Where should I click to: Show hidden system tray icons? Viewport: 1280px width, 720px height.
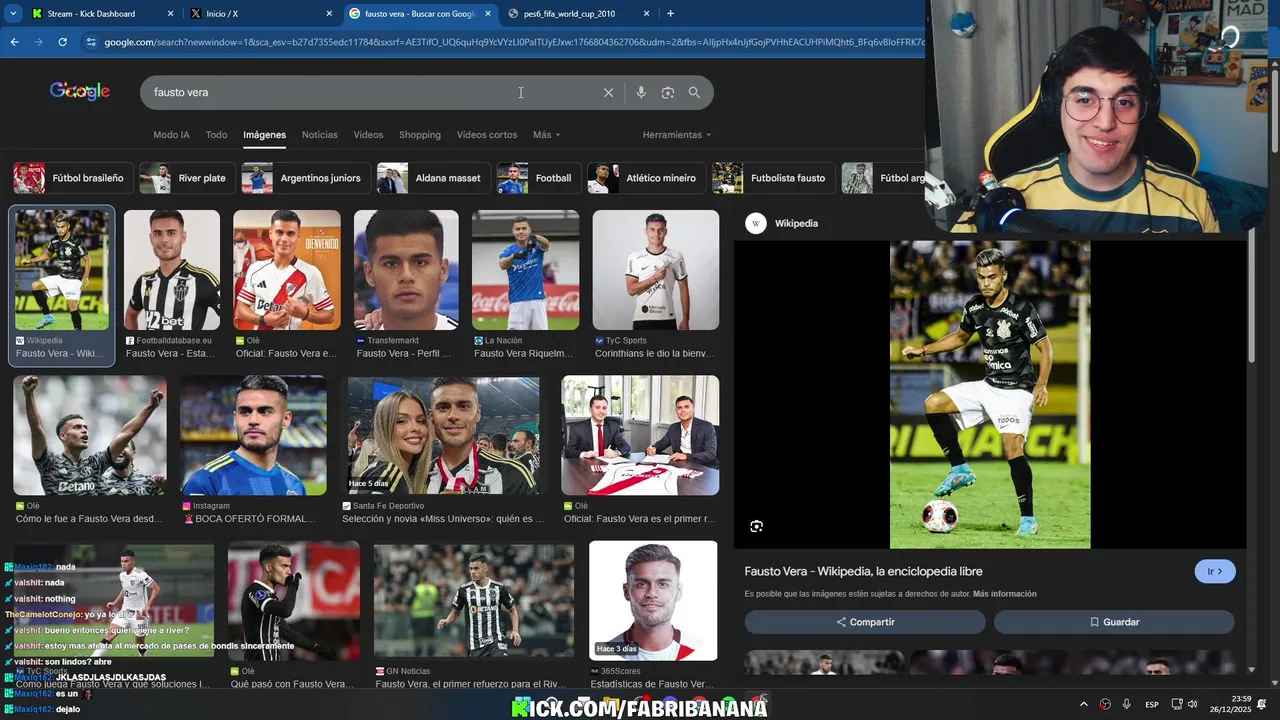(x=1083, y=704)
